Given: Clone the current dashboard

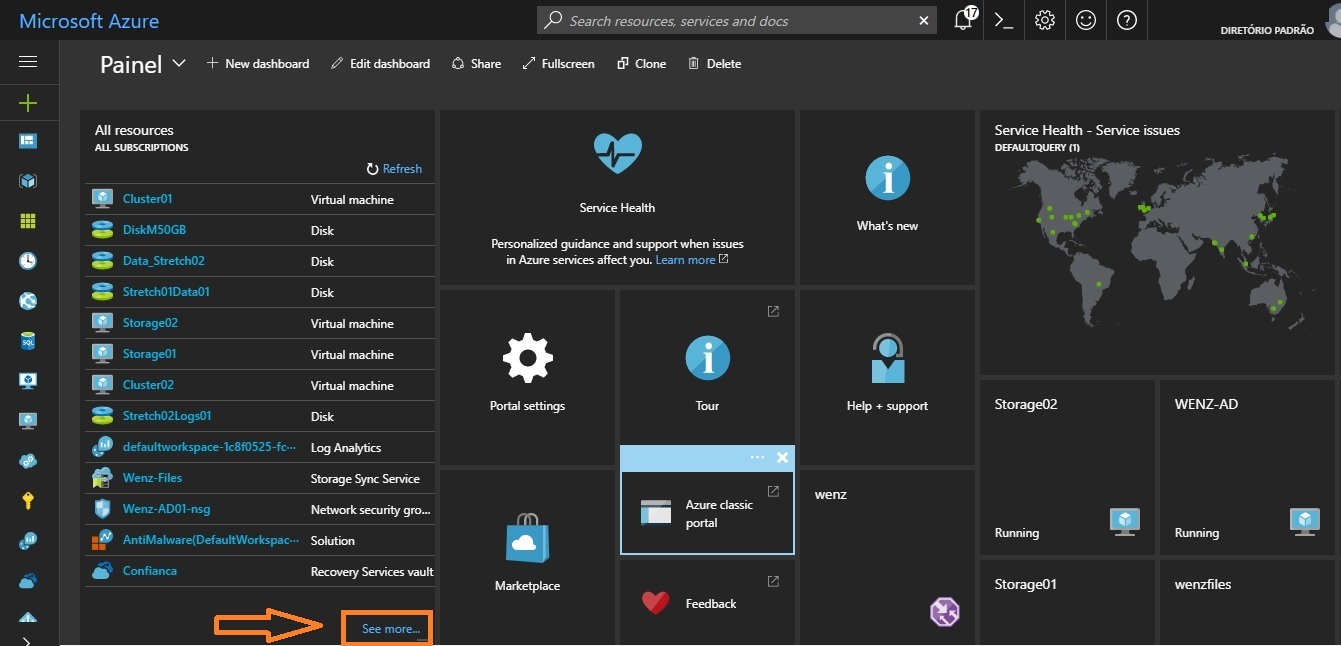Looking at the screenshot, I should (641, 63).
